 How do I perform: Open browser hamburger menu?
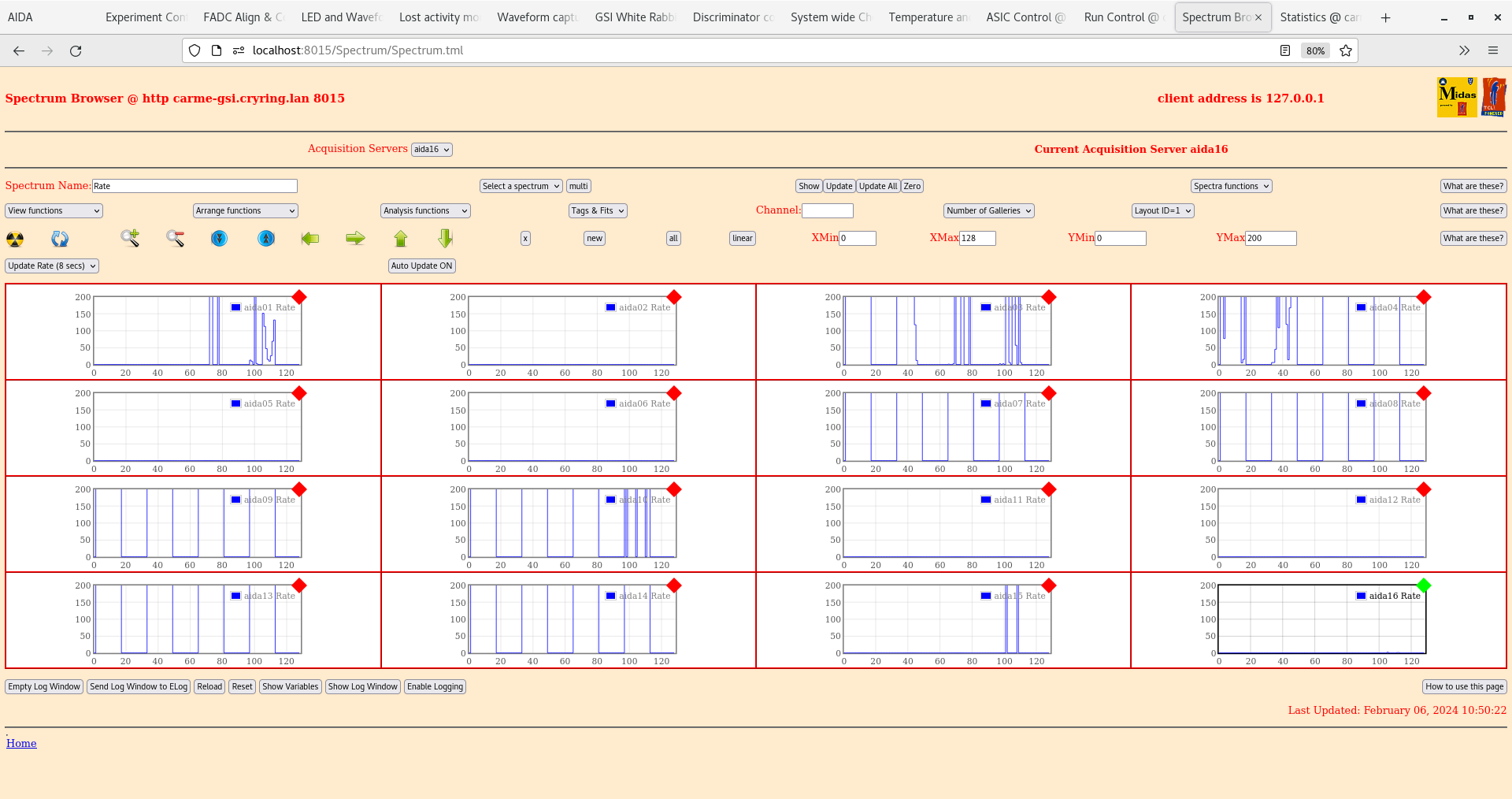click(1492, 50)
